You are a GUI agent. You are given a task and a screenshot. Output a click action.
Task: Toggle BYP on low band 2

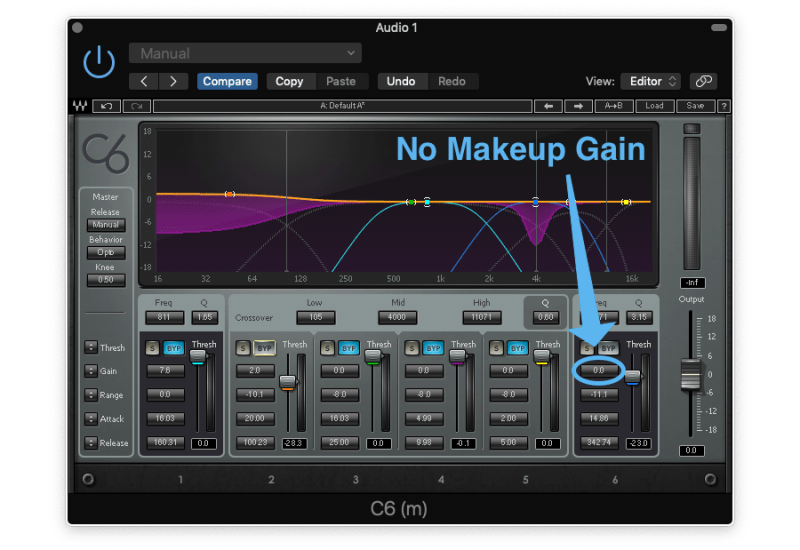coord(264,348)
